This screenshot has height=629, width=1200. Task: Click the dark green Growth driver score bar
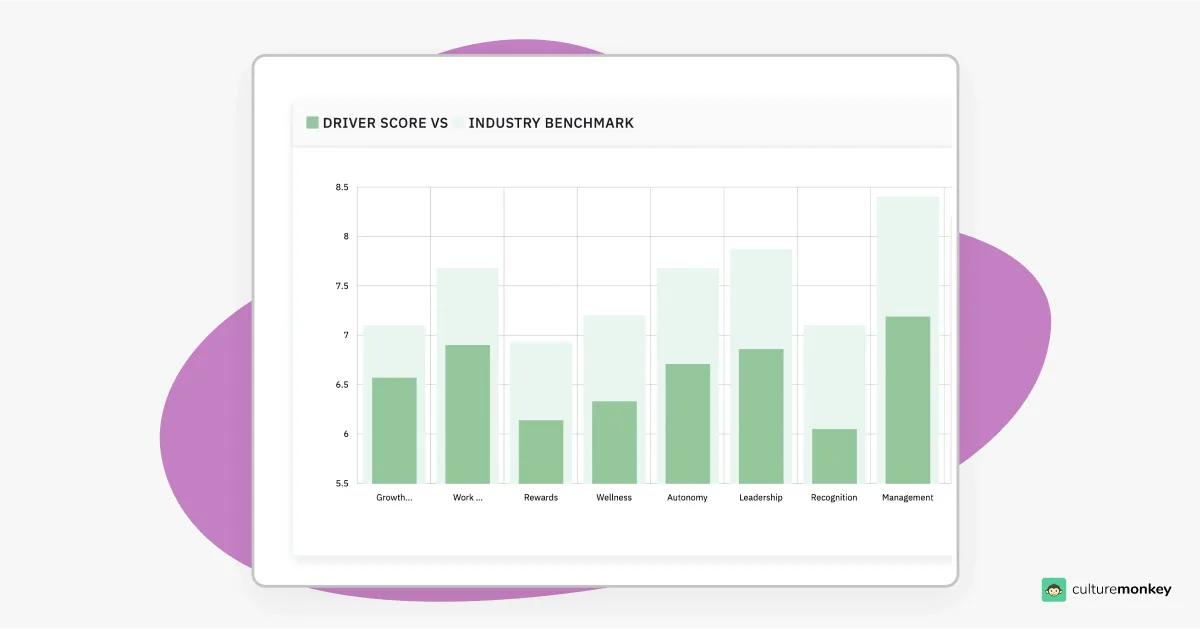394,430
